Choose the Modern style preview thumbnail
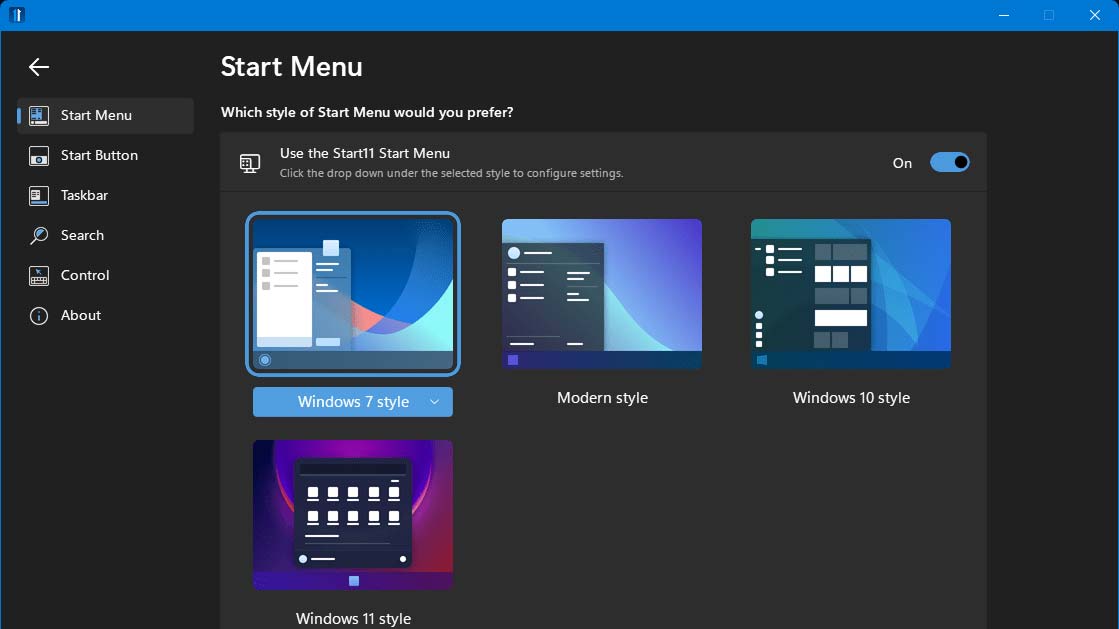This screenshot has height=629, width=1119. [602, 293]
